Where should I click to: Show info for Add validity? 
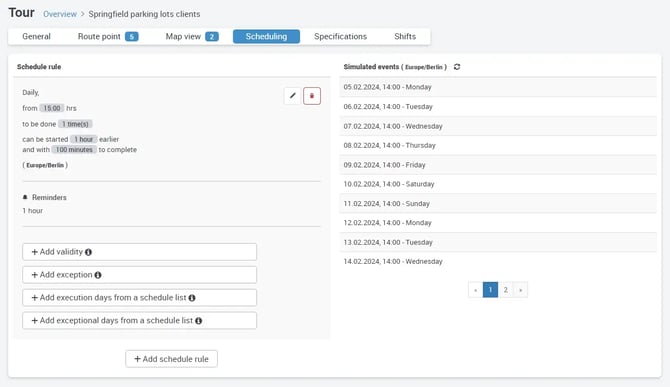pyautogui.click(x=88, y=252)
